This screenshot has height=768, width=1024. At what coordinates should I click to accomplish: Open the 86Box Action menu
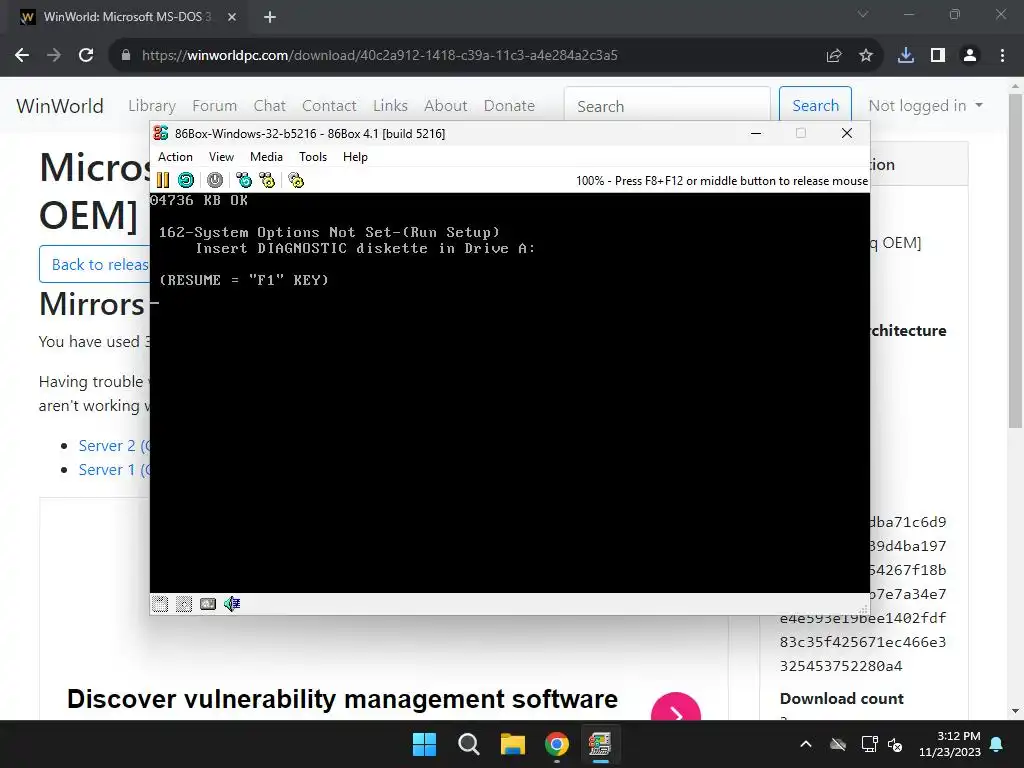point(175,157)
